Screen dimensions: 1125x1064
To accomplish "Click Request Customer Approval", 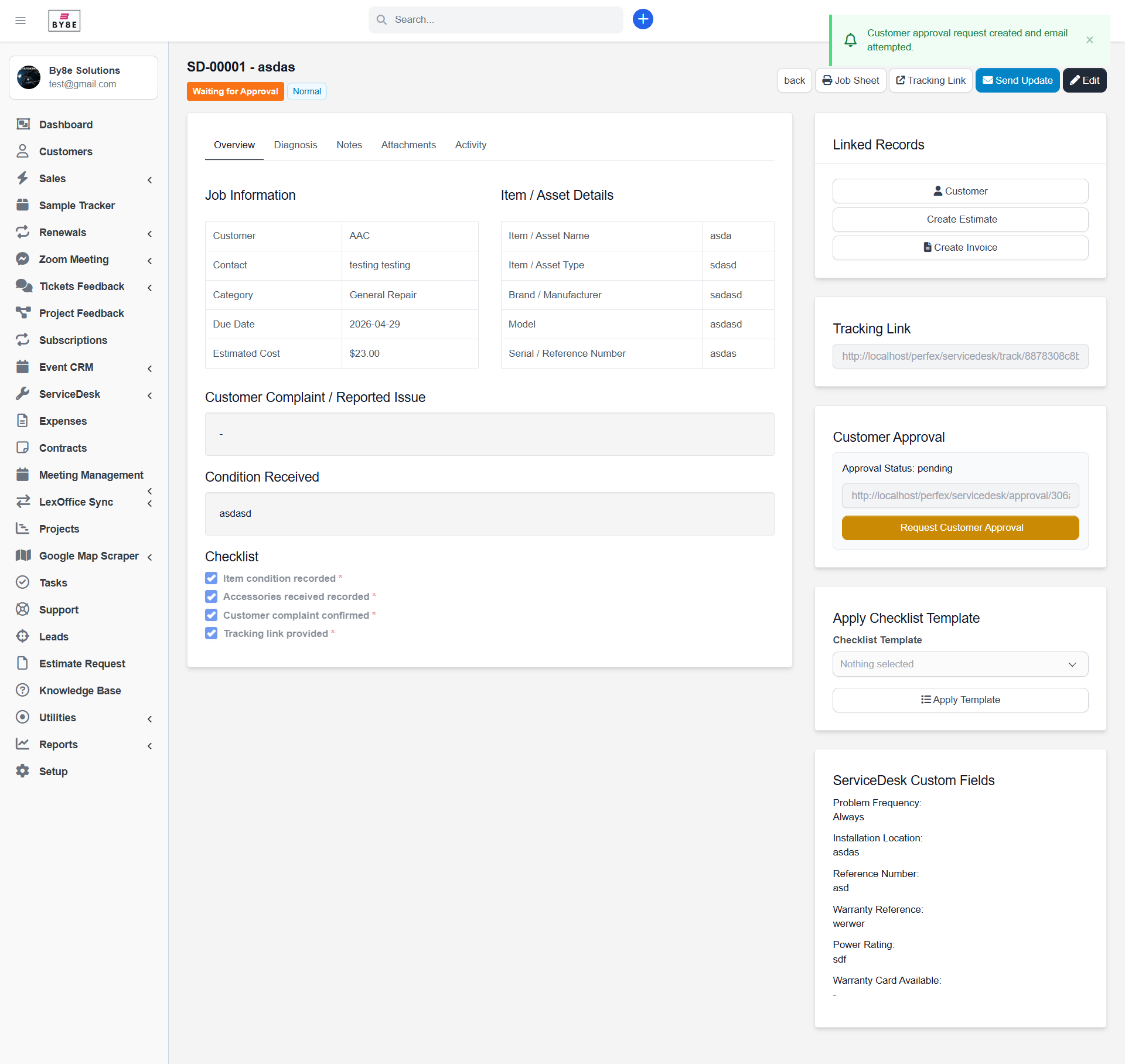I will tap(960, 527).
